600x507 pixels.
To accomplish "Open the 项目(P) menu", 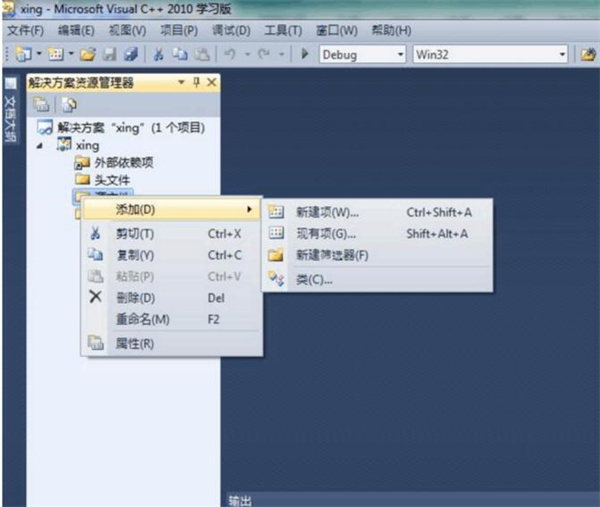I will pyautogui.click(x=179, y=30).
